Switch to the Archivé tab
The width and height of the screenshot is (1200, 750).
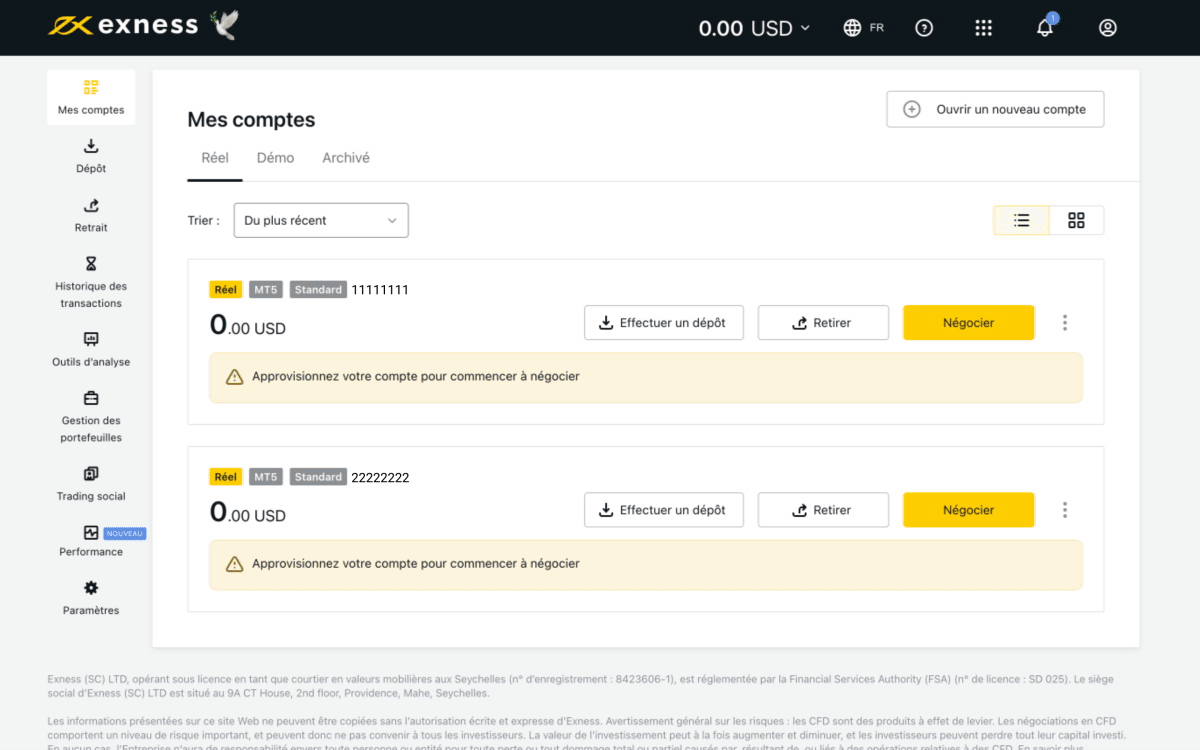tap(346, 158)
